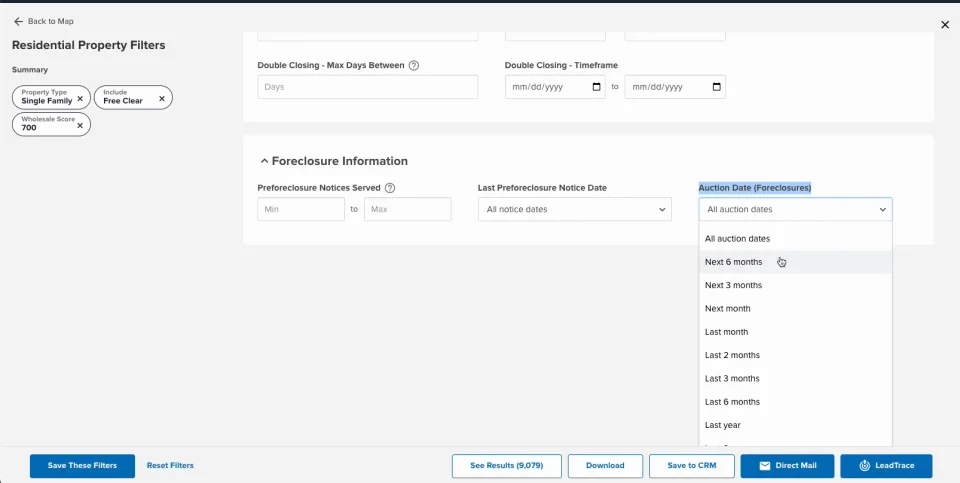
Task: Select Last year option
Action: [x=795, y=425]
